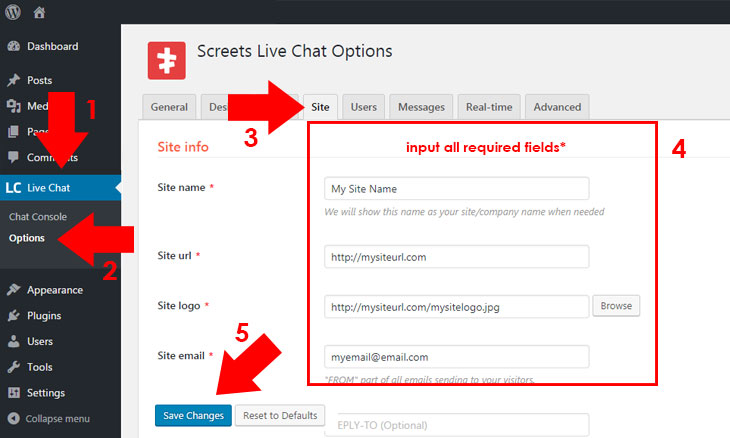730x438 pixels.
Task: Click the site/company name hint text
Action: click(x=464, y=212)
